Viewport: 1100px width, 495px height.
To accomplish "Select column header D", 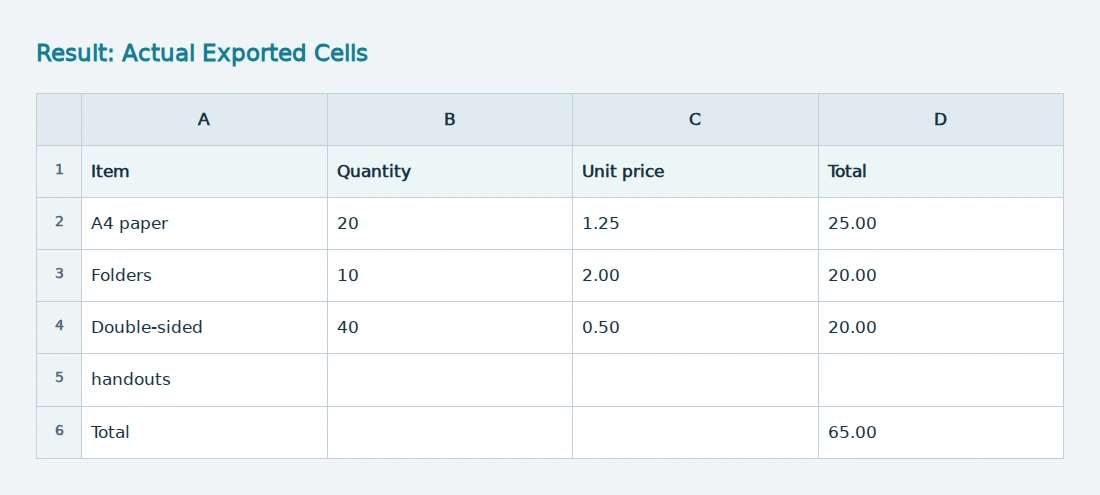I will coord(941,119).
